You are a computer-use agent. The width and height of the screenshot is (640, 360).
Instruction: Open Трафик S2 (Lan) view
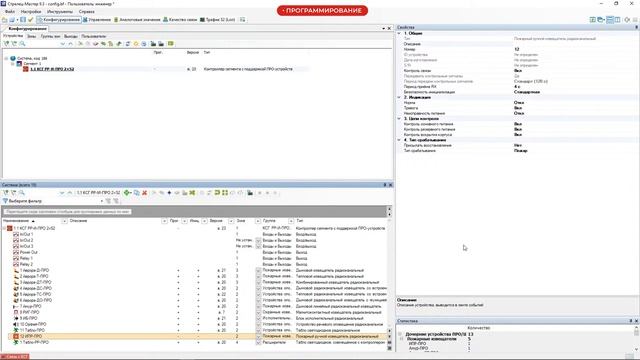[x=218, y=20]
